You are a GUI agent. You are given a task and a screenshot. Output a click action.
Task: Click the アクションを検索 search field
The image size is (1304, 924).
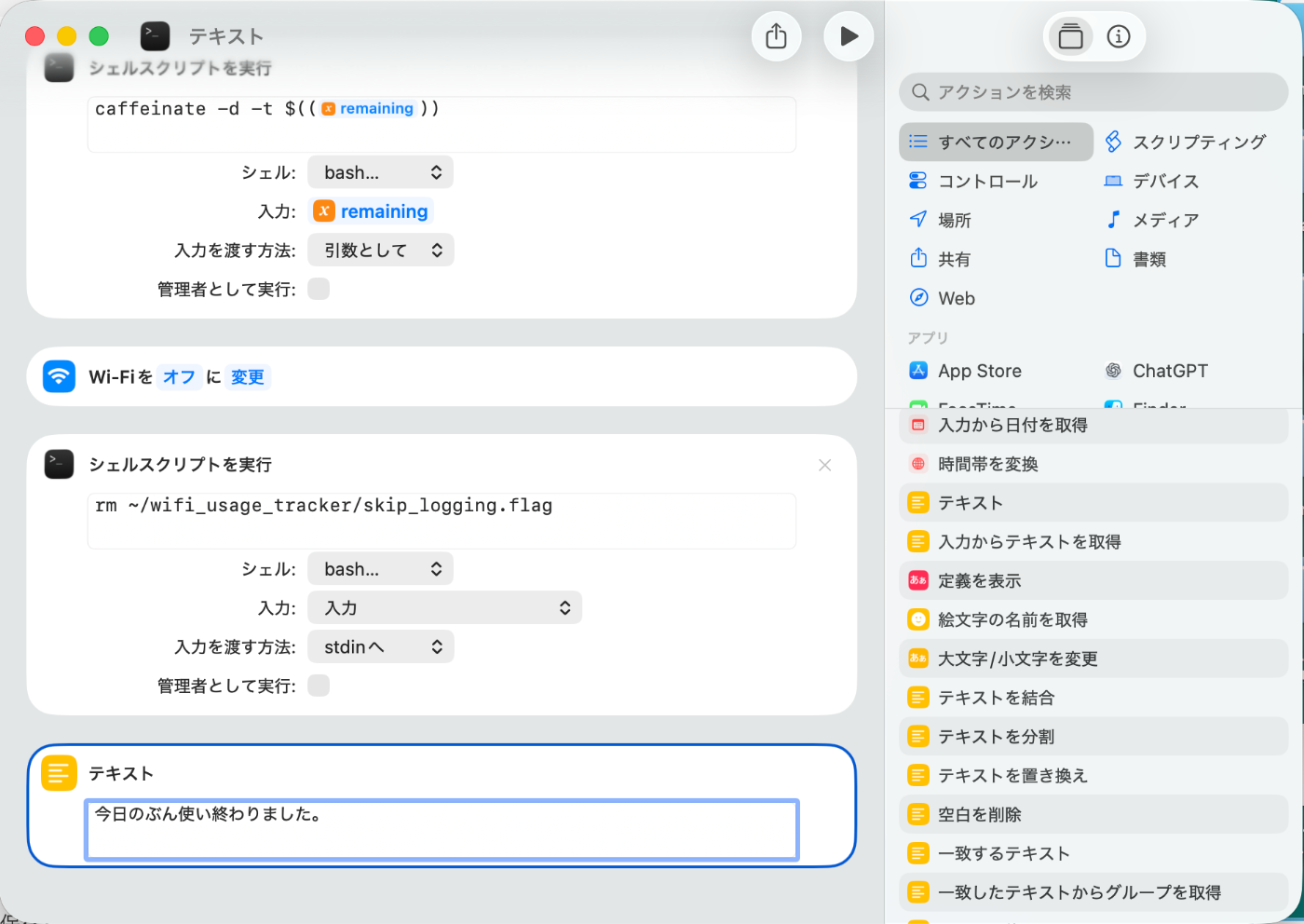[1093, 92]
